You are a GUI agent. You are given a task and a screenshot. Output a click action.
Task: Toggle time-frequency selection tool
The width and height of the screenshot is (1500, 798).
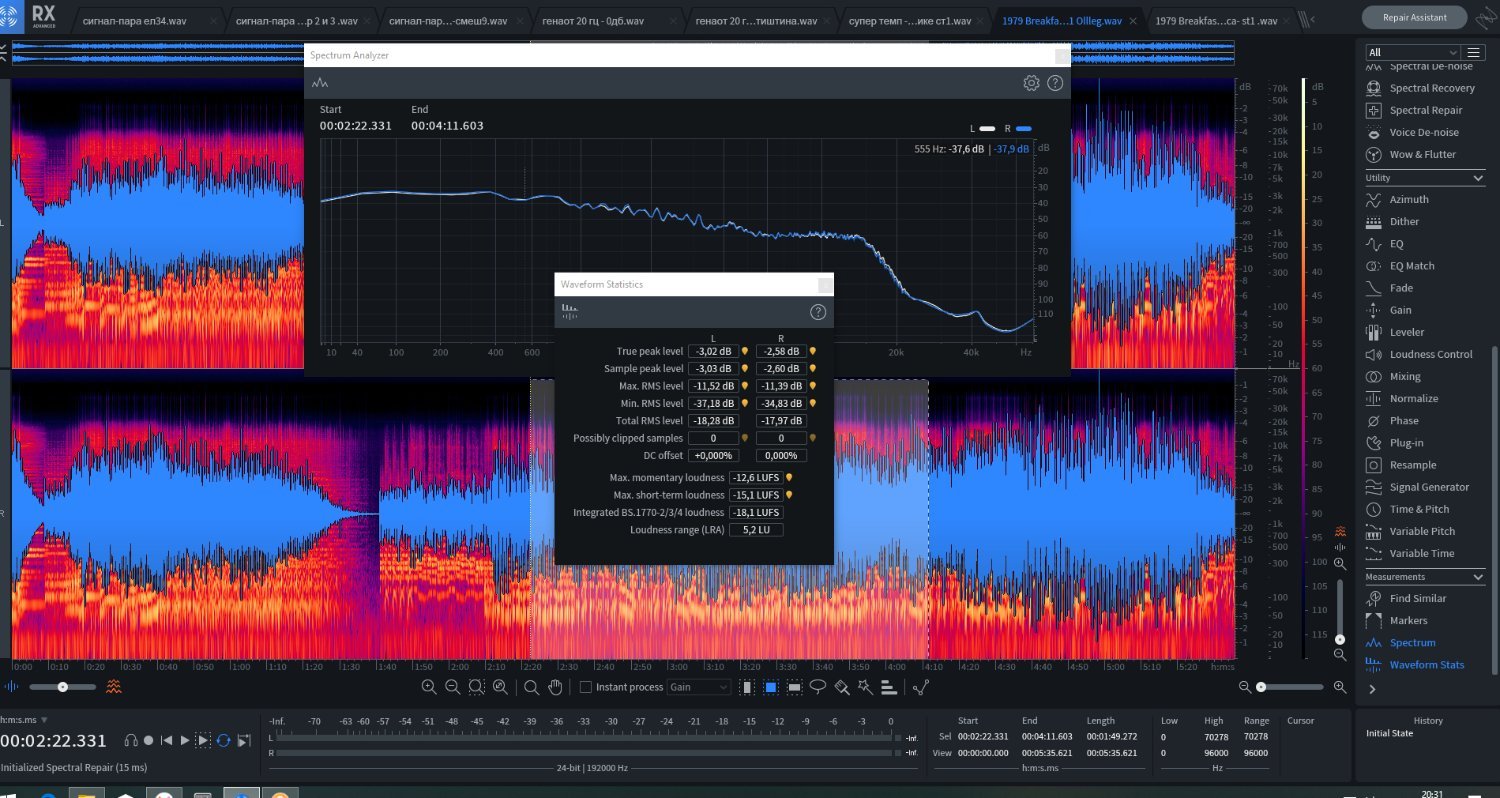click(x=771, y=687)
